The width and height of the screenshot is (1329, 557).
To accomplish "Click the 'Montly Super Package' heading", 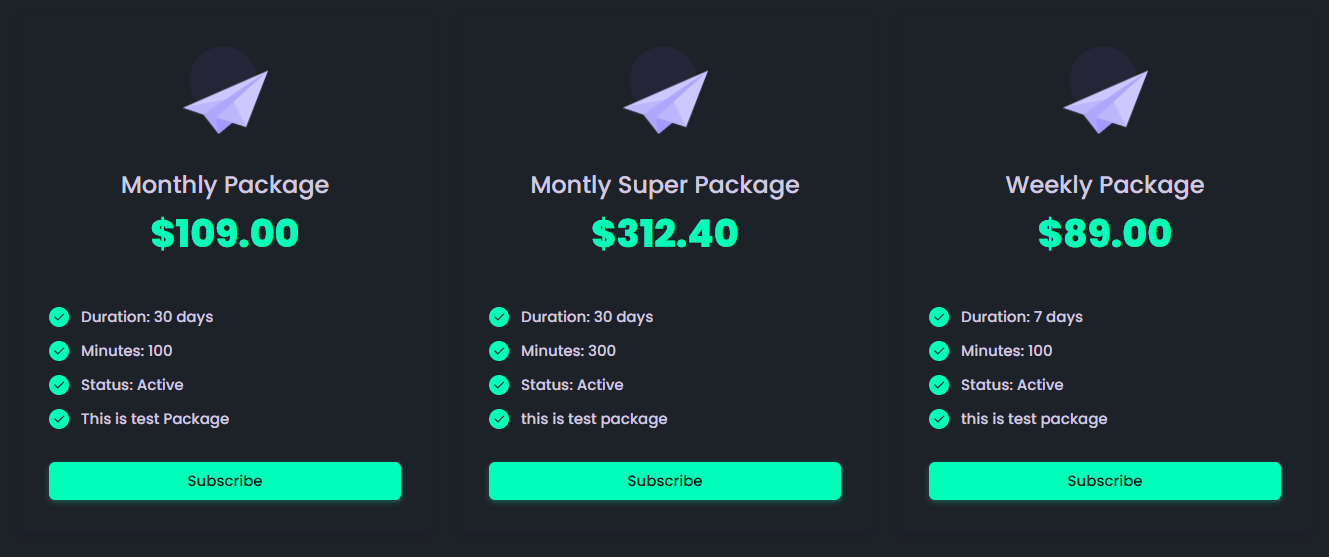I will coord(665,185).
